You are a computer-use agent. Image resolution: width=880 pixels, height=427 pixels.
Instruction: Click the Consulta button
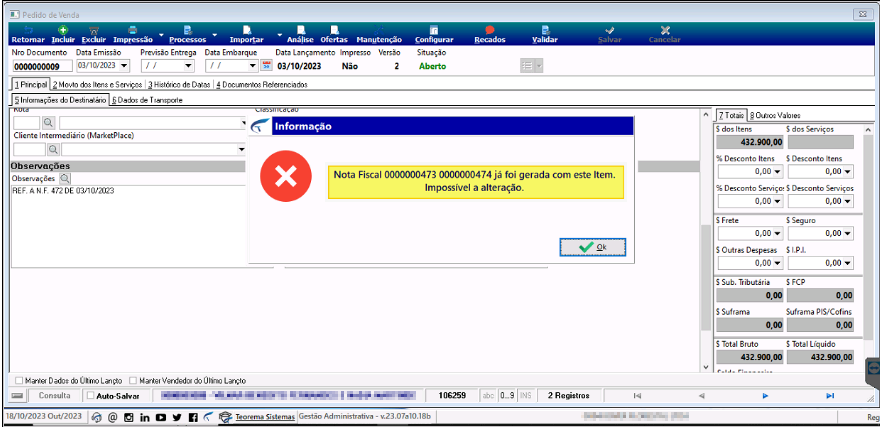[54, 396]
